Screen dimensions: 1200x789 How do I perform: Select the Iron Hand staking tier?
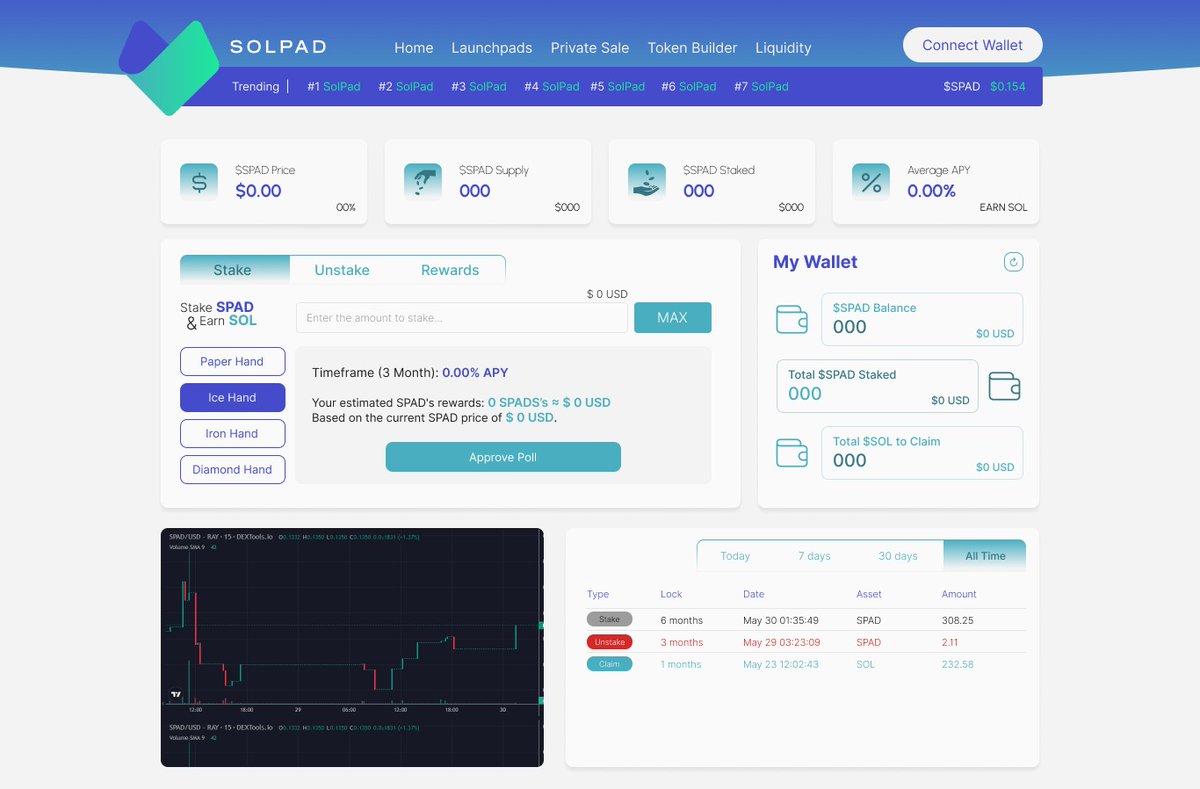tap(232, 433)
